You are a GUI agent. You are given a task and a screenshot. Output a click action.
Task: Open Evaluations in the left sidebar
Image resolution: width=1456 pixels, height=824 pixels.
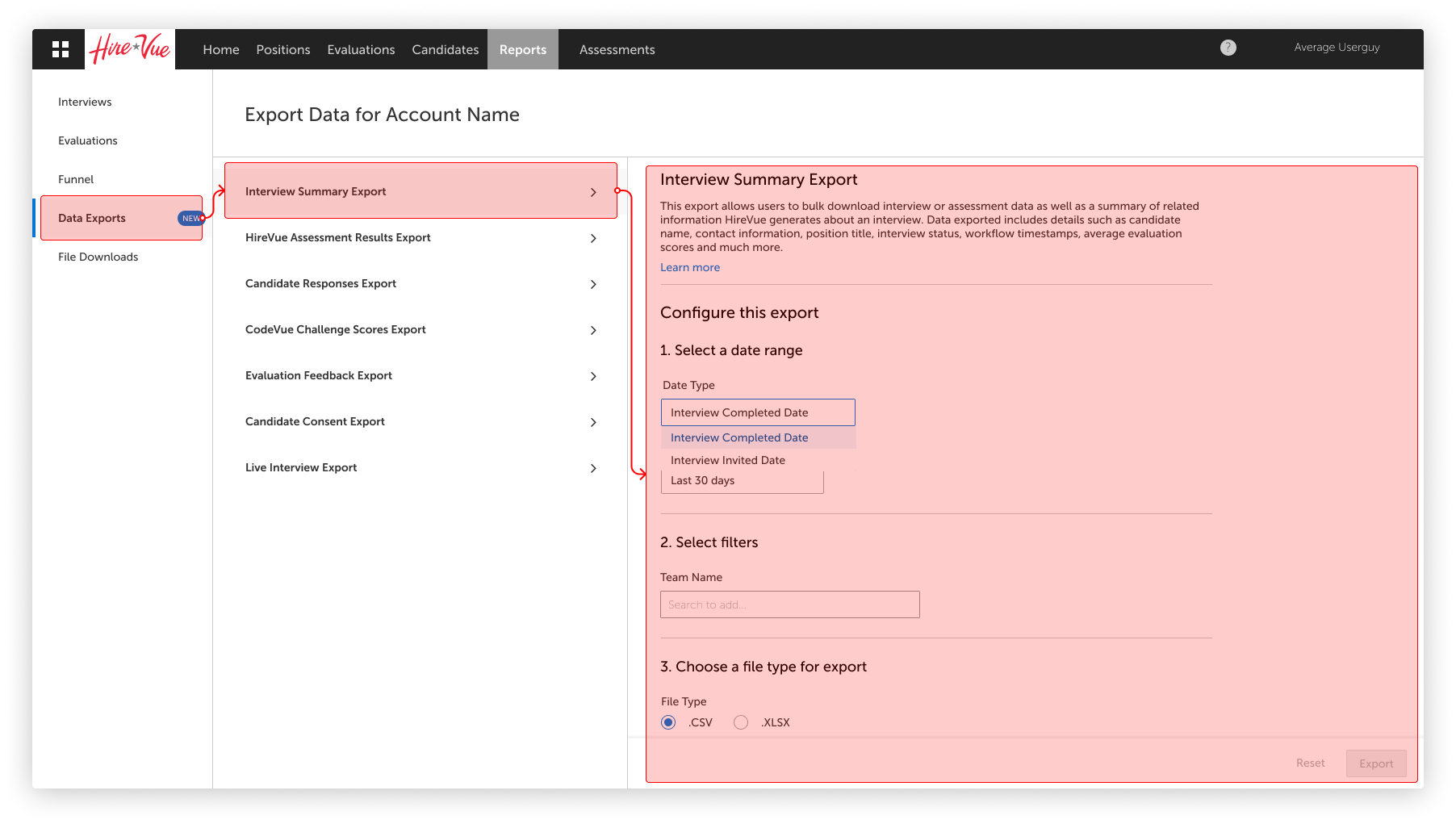click(x=88, y=140)
